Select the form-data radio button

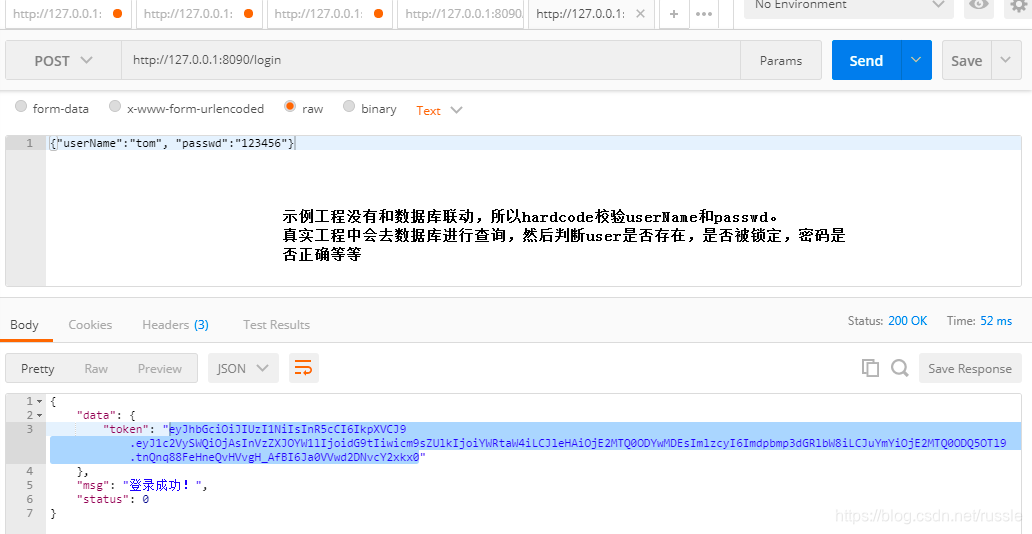tap(21, 106)
